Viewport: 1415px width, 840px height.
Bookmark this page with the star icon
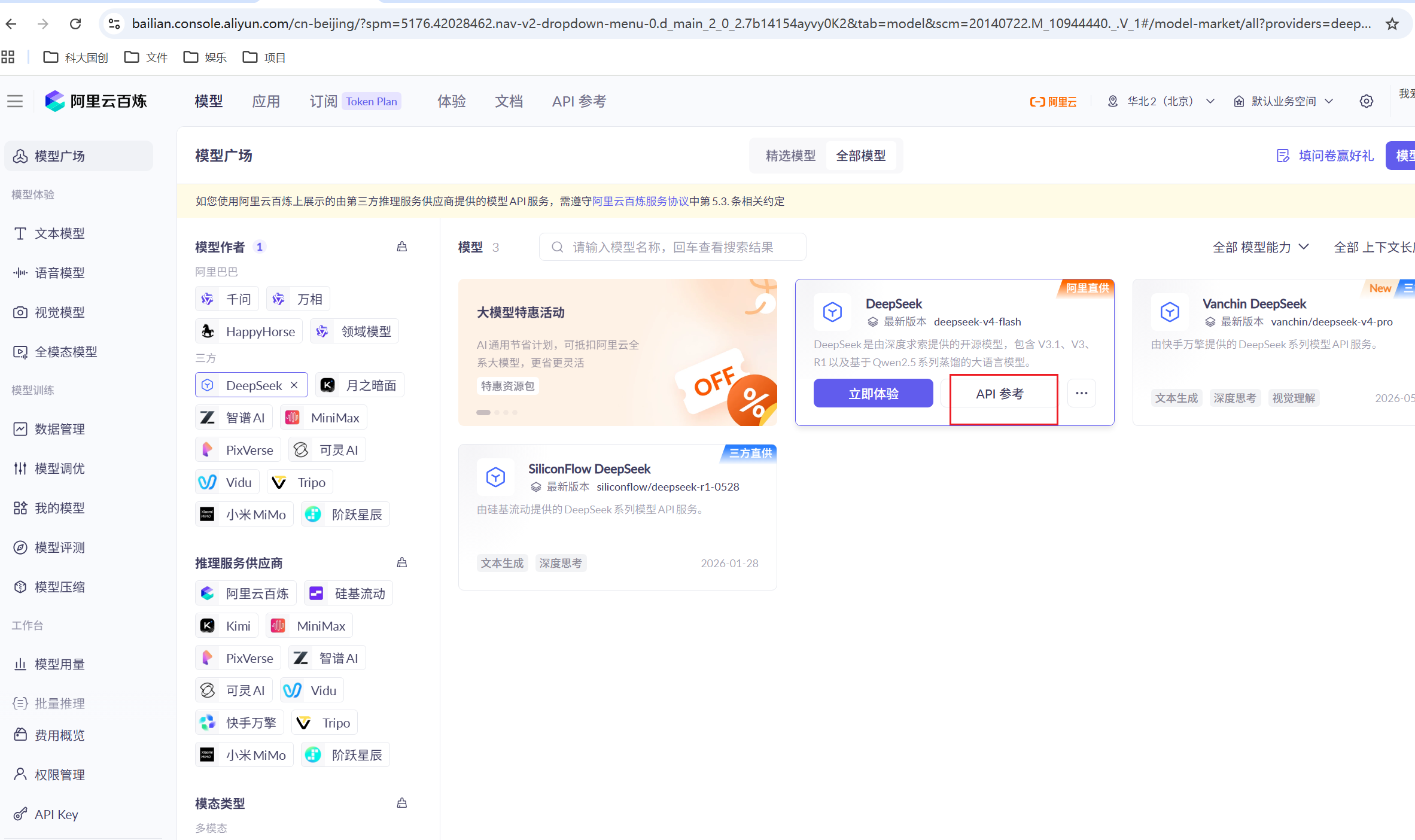(x=1392, y=24)
